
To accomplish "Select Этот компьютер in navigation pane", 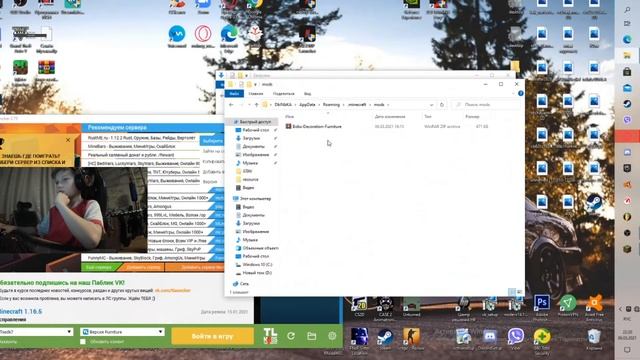I will tap(255, 198).
